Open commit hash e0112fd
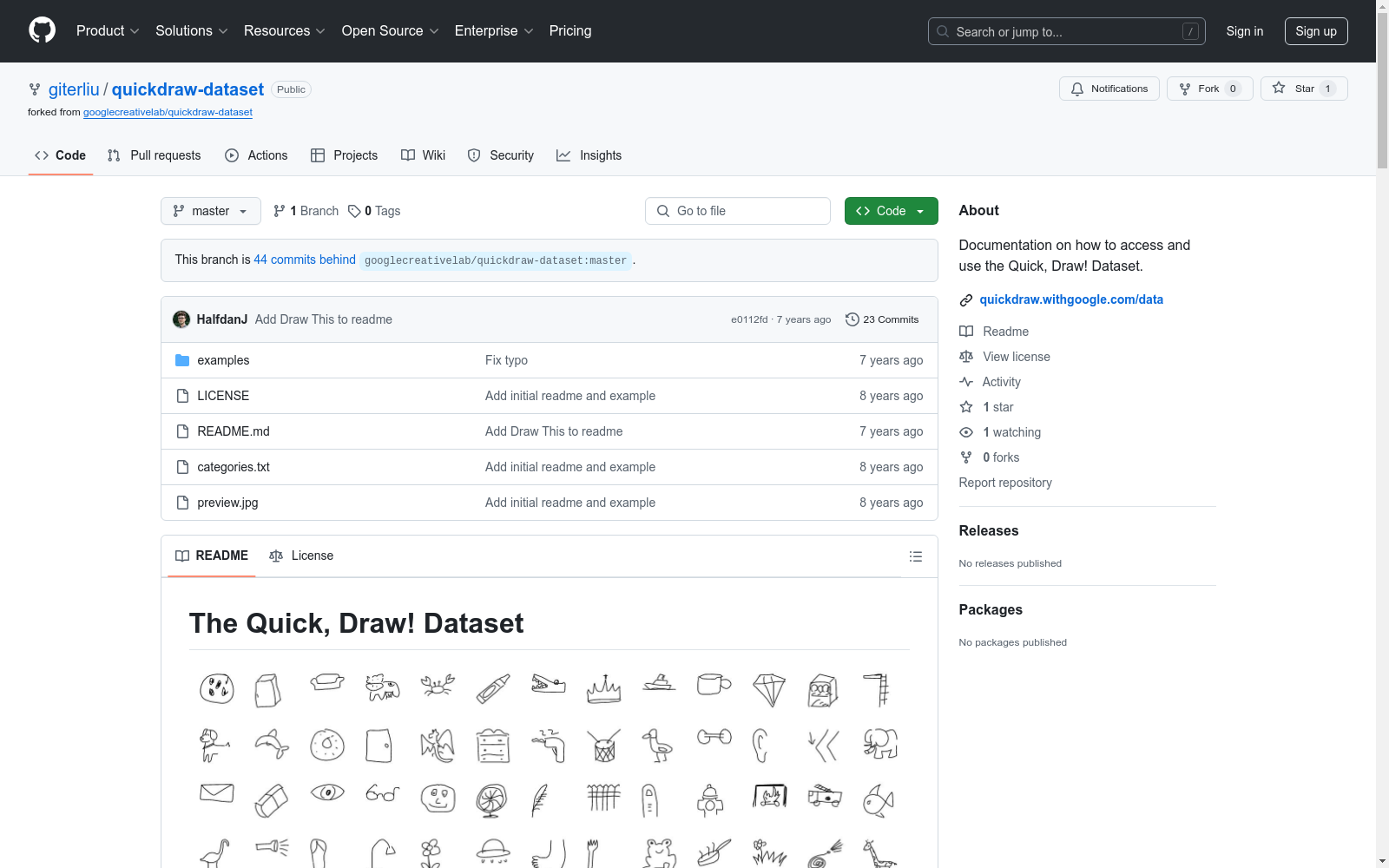The height and width of the screenshot is (868, 1389). coord(749,319)
